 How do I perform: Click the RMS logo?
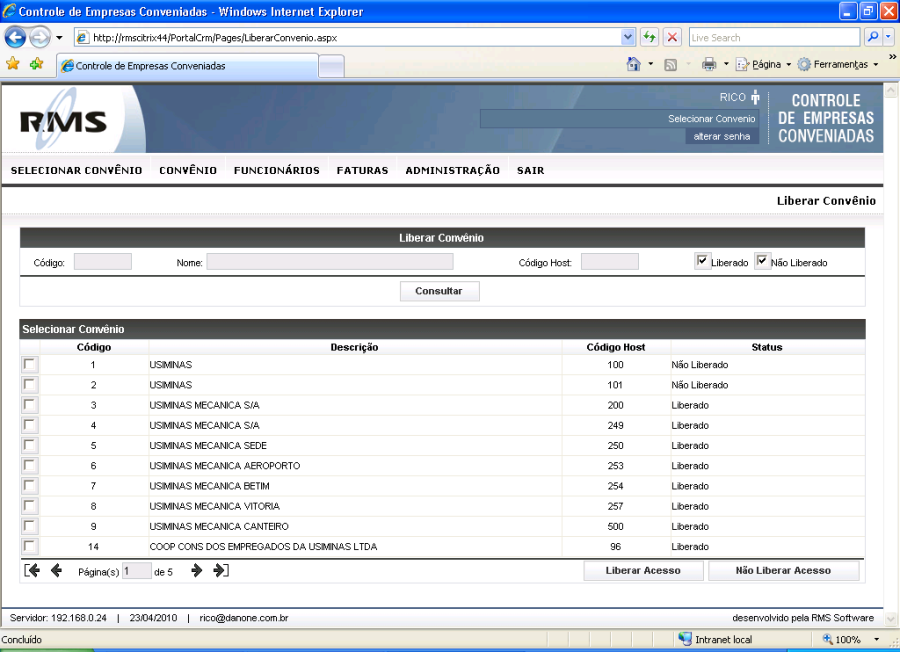click(63, 121)
